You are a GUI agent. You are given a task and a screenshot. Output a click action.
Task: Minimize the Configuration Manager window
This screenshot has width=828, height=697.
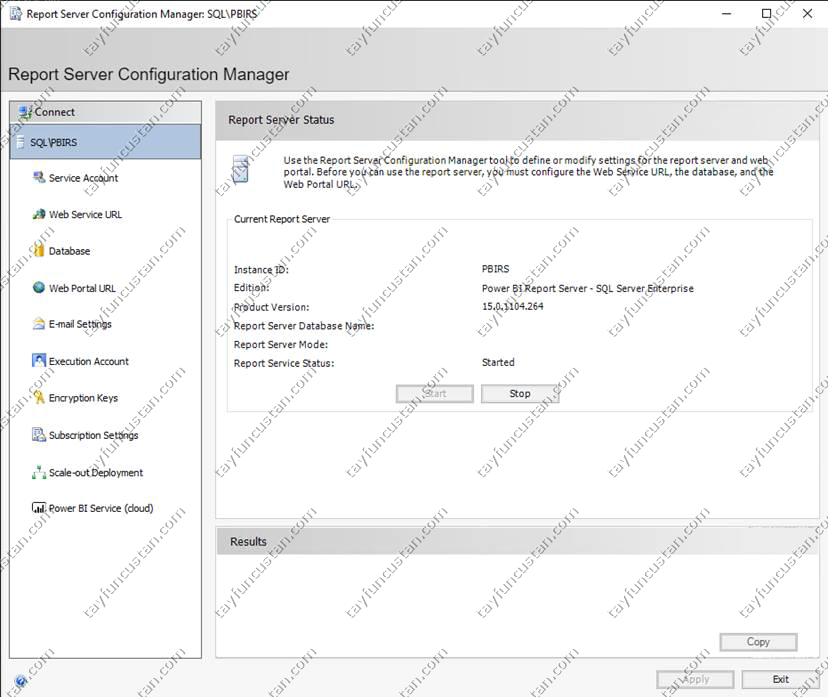(727, 14)
